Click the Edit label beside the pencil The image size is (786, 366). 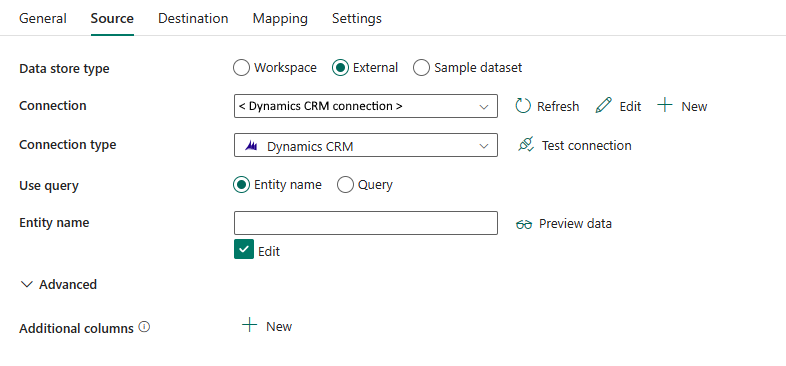(630, 107)
